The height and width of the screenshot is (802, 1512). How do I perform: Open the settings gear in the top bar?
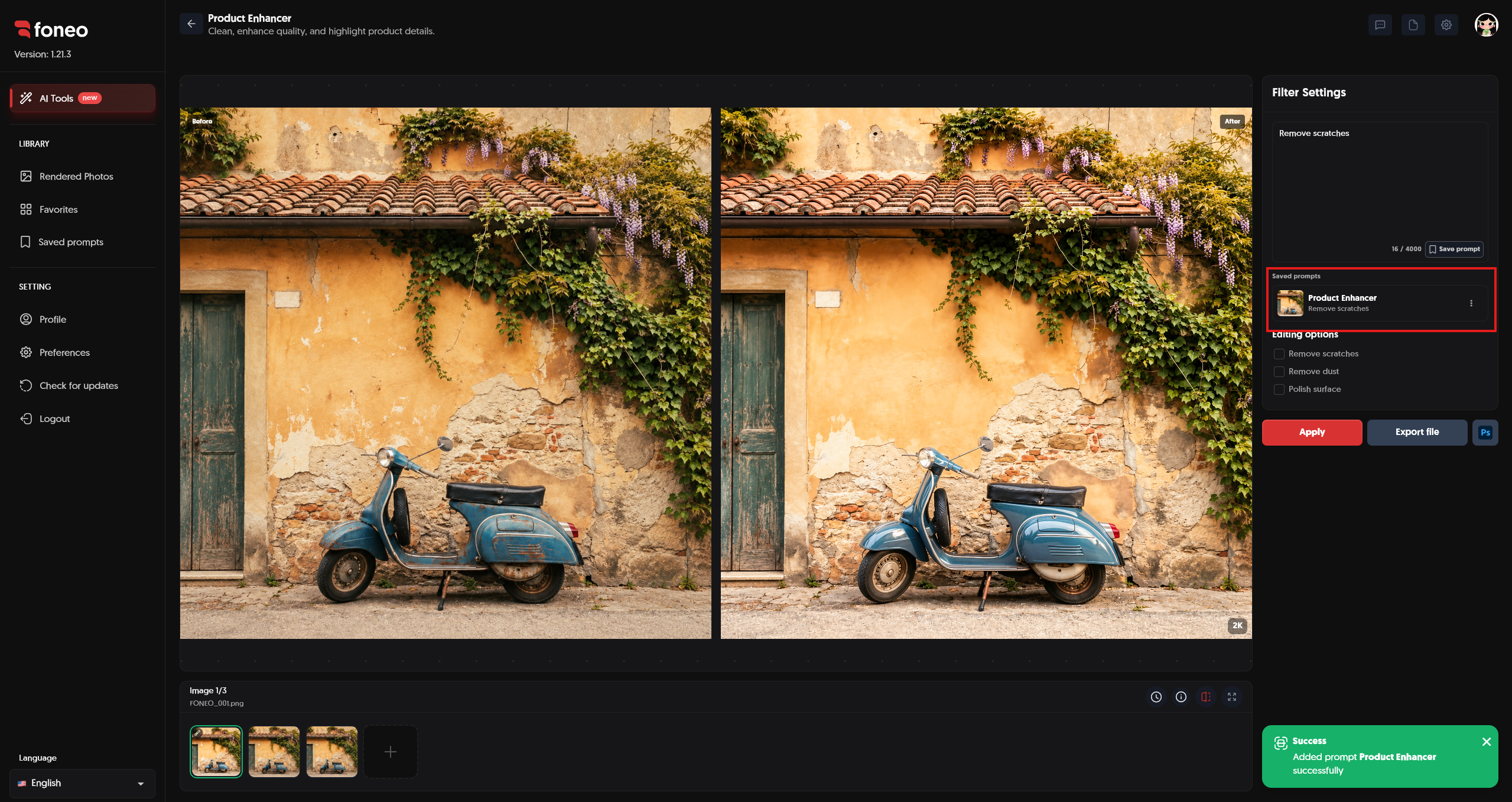(x=1446, y=25)
